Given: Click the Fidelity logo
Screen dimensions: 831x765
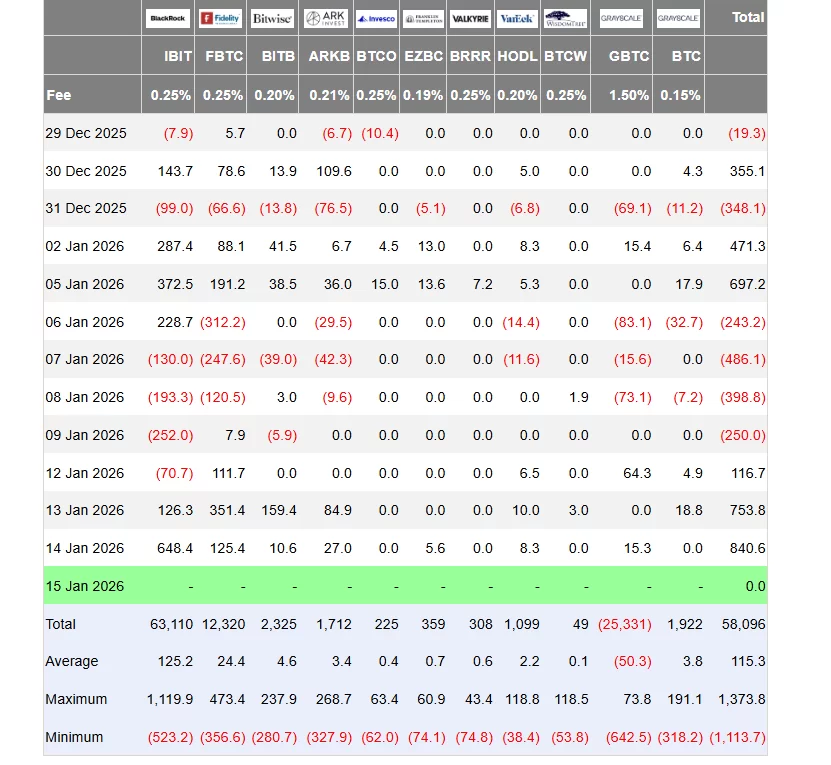Looking at the screenshot, I should pos(220,18).
